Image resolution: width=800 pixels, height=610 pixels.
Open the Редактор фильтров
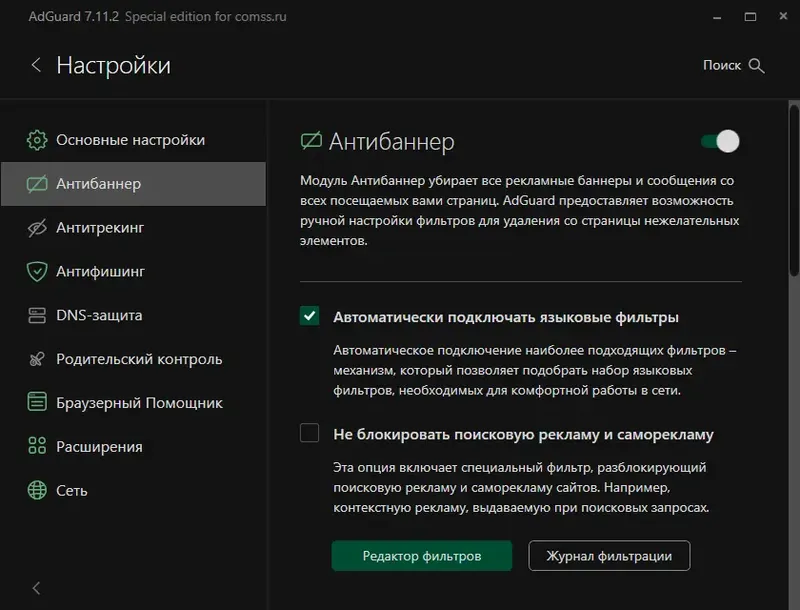point(421,556)
